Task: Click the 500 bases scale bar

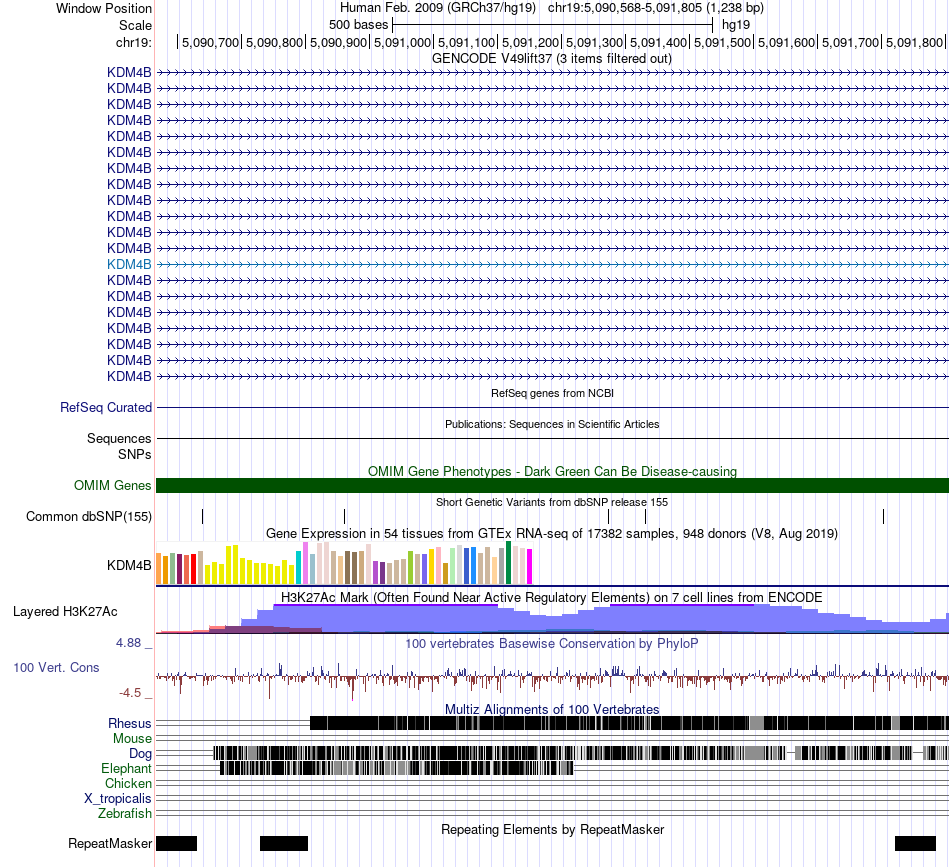Action: (553, 25)
